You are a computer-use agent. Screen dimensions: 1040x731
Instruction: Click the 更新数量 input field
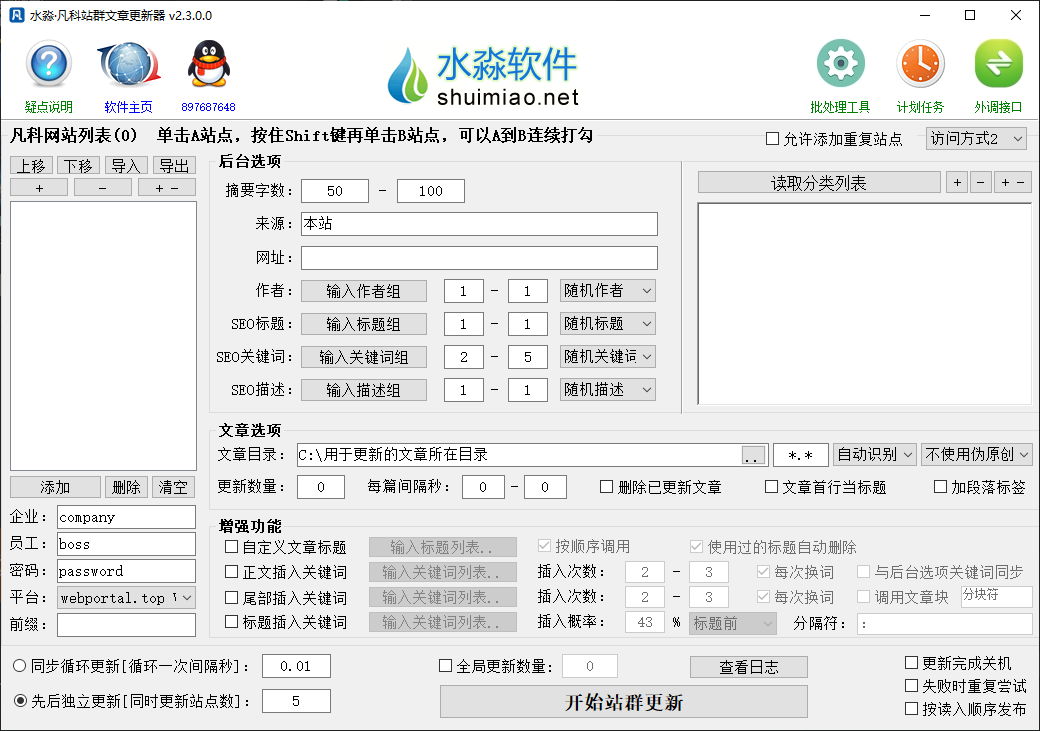(x=321, y=487)
